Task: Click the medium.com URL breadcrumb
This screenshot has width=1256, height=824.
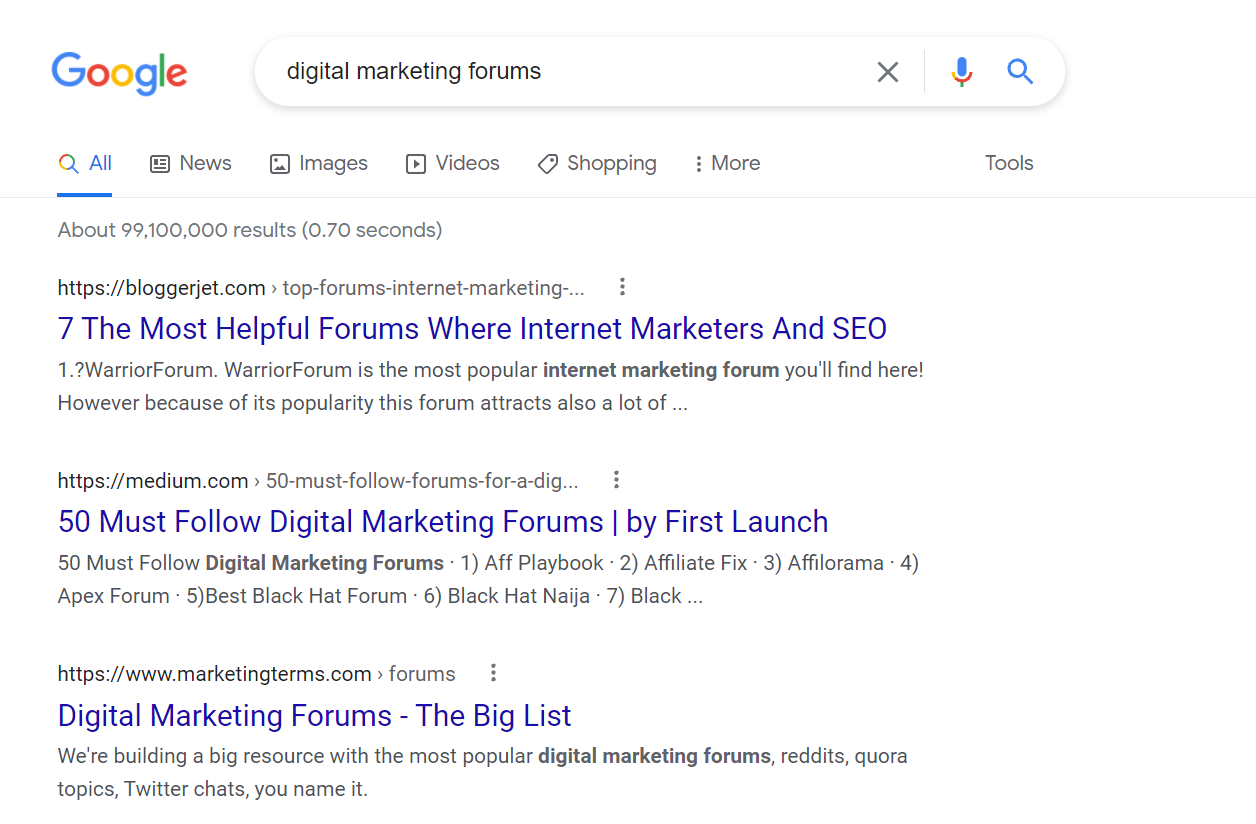Action: pyautogui.click(x=317, y=481)
